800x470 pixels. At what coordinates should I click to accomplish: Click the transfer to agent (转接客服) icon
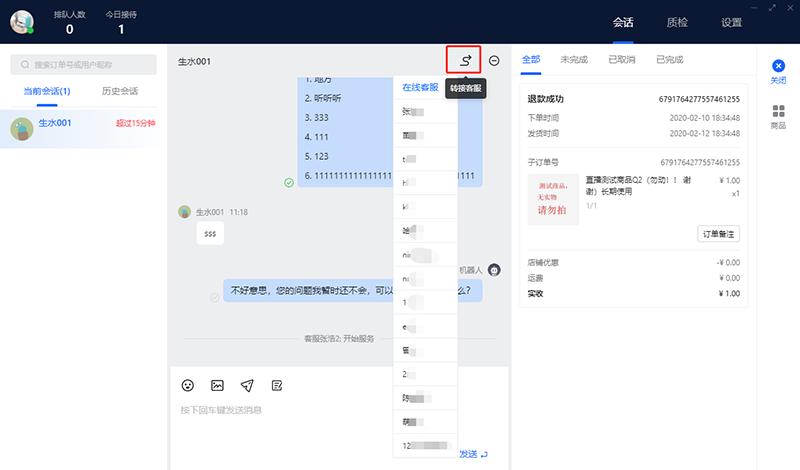465,60
